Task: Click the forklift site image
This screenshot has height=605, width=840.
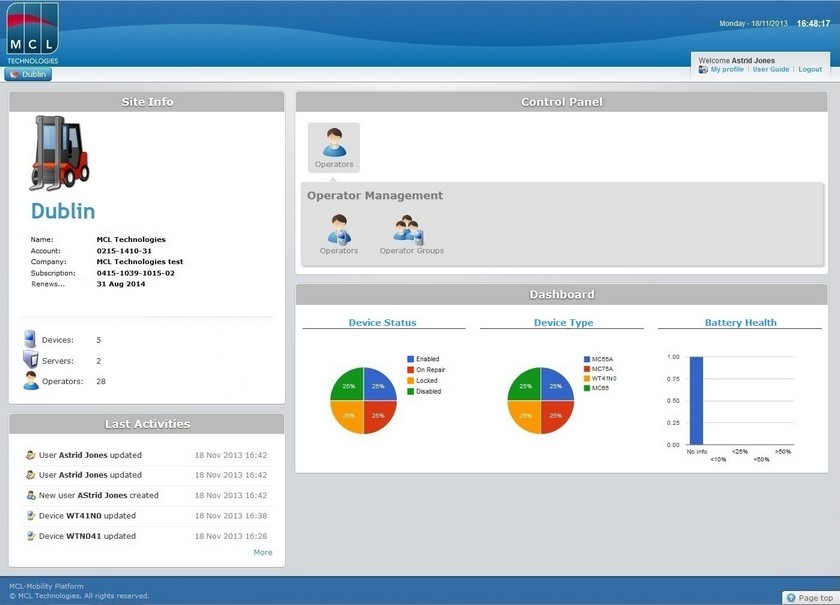Action: coord(59,153)
